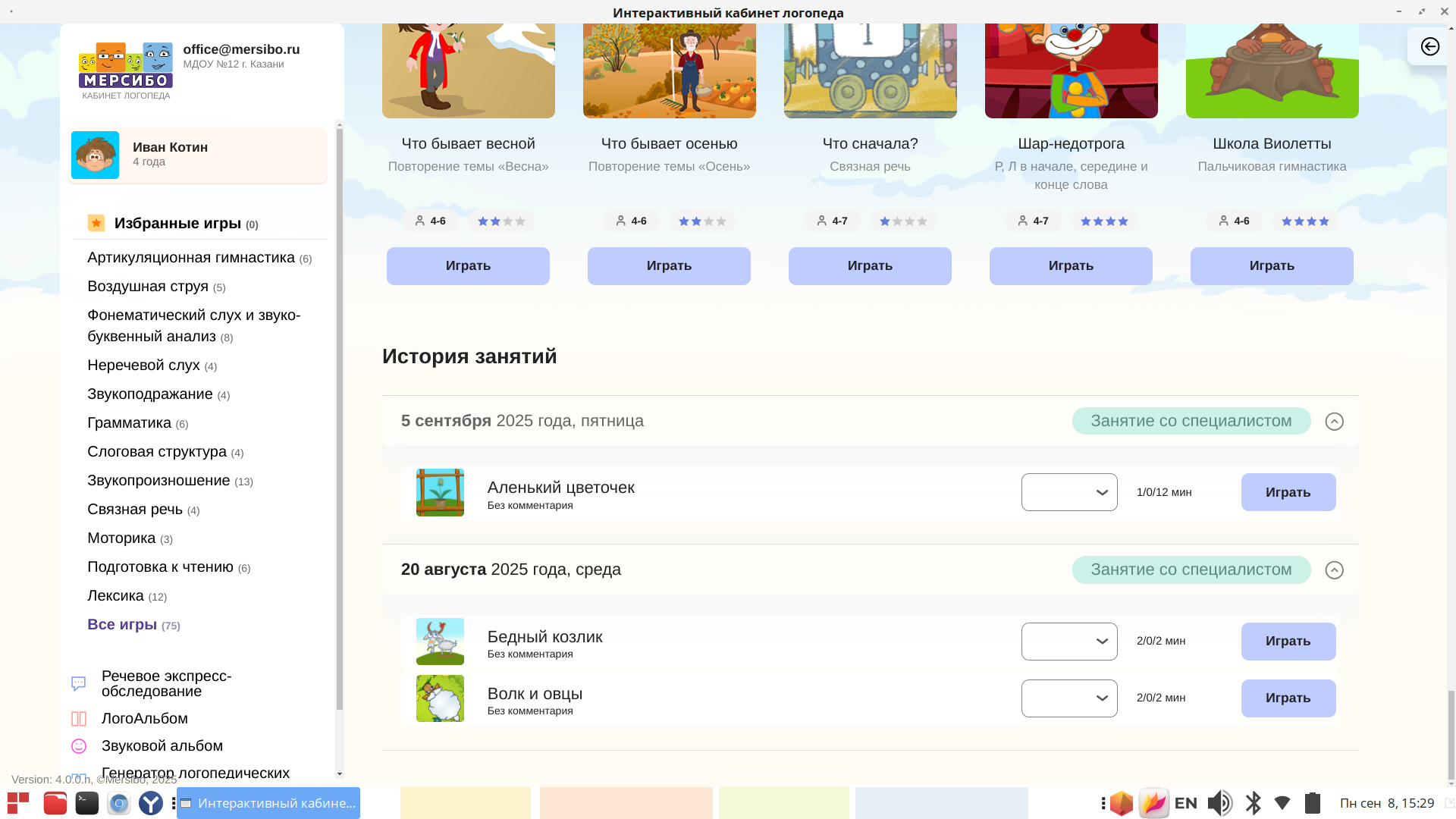Click the back arrow icon at top right
The image size is (1456, 819).
point(1429,46)
